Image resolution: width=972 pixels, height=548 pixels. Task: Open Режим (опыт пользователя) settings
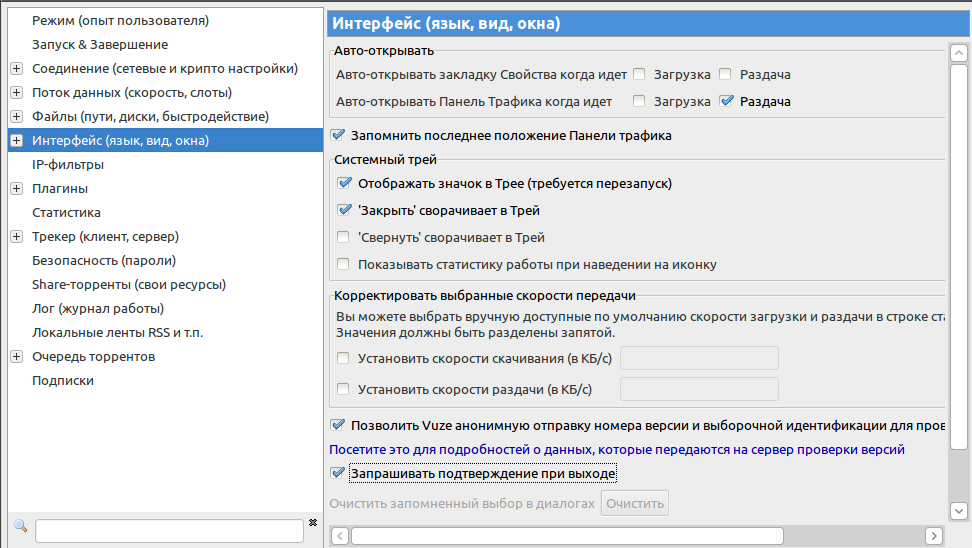(120, 20)
